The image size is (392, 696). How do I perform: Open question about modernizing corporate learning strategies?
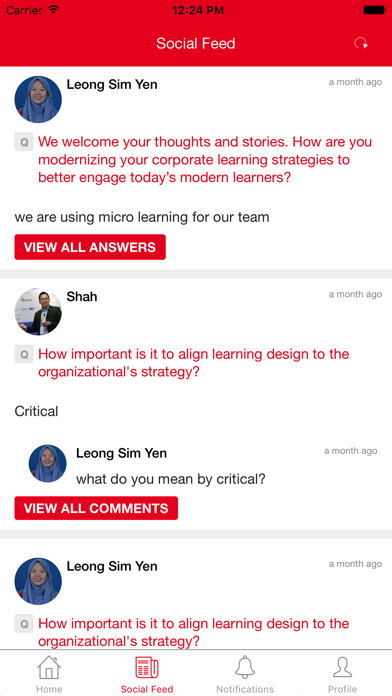[205, 160]
